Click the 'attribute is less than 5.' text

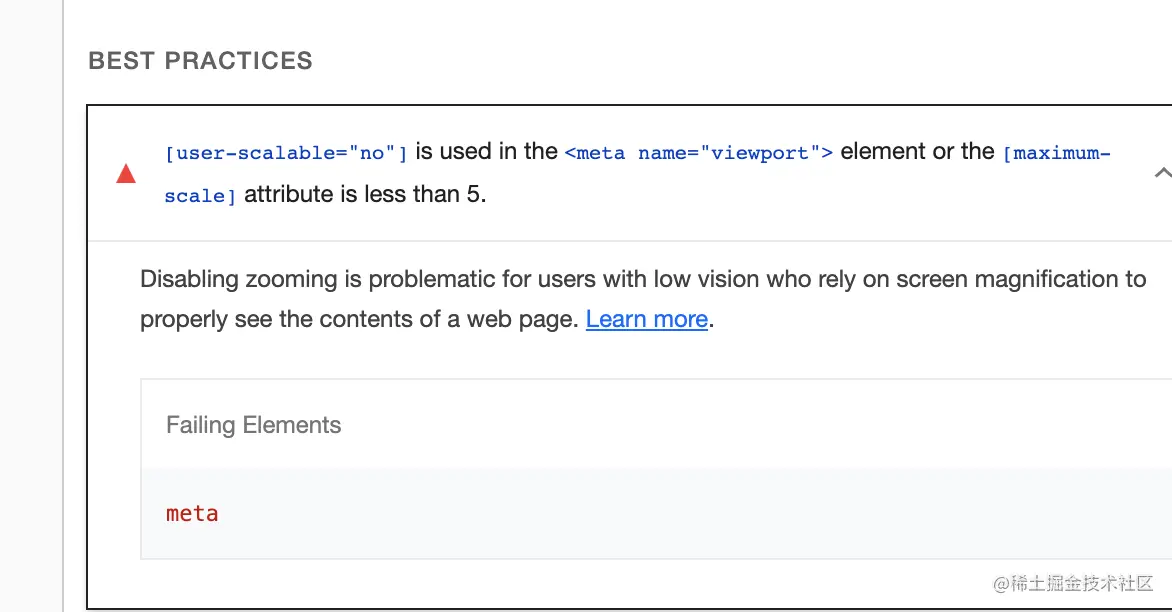tap(365, 195)
